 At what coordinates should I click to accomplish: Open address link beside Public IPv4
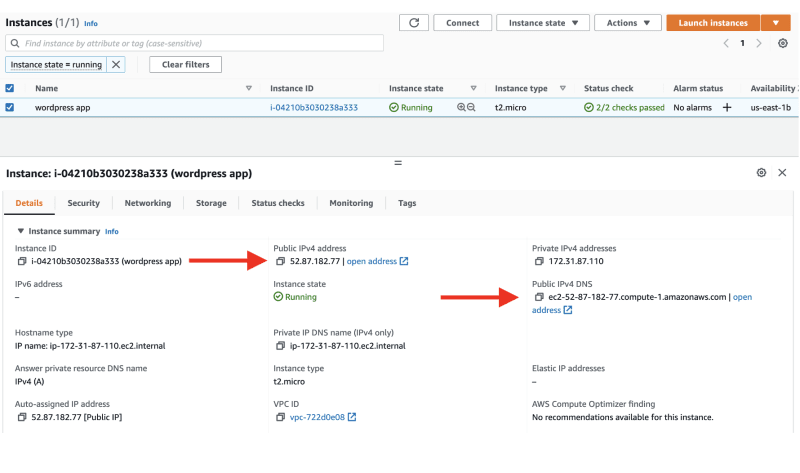click(x=377, y=261)
